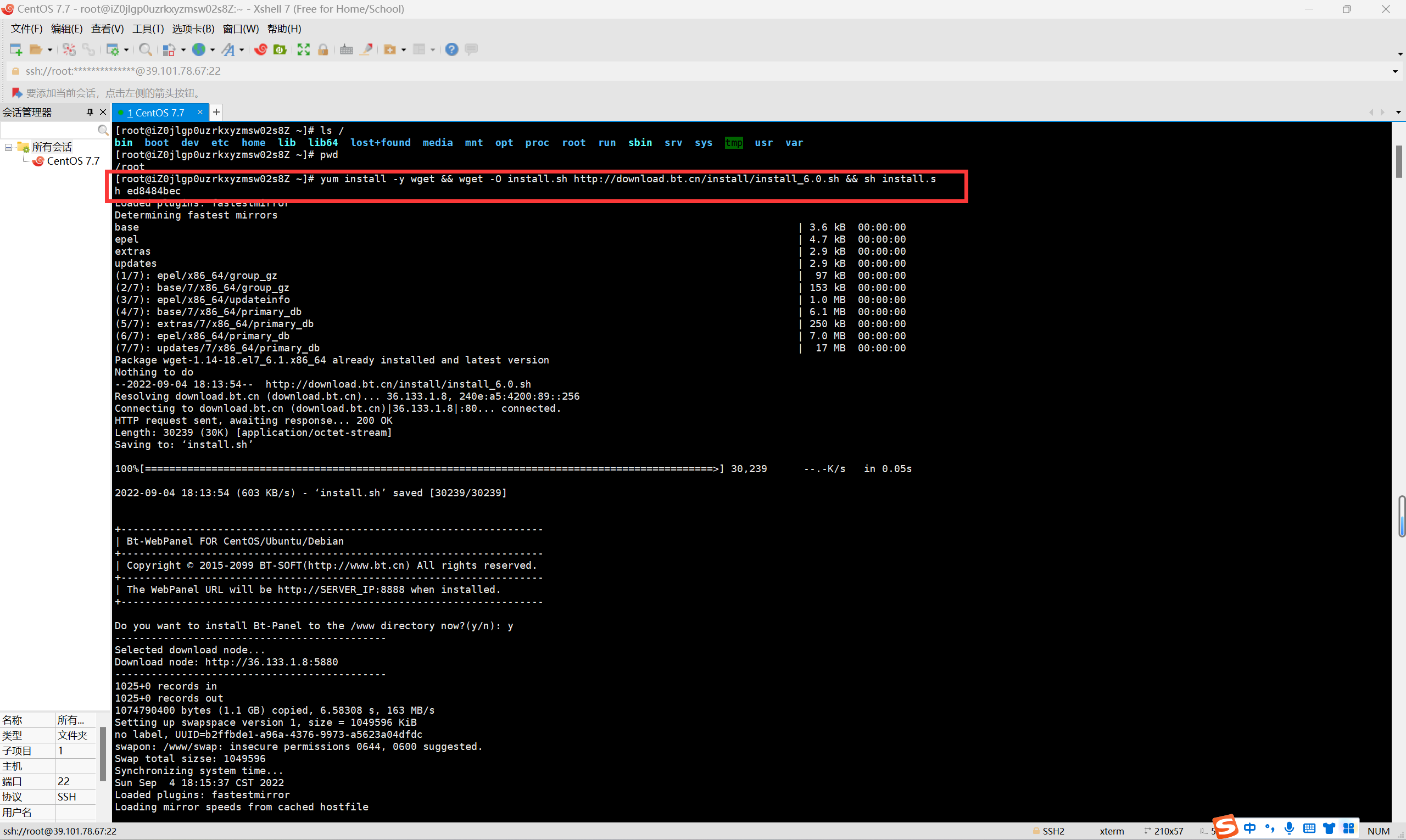Add a new tab with plus button
This screenshot has width=1406, height=840.
pos(216,112)
